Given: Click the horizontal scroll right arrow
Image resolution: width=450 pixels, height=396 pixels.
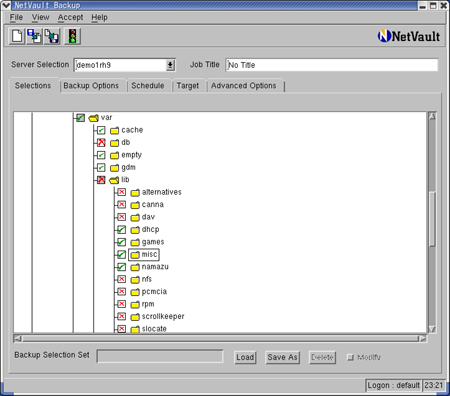Looking at the screenshot, I should [423, 339].
